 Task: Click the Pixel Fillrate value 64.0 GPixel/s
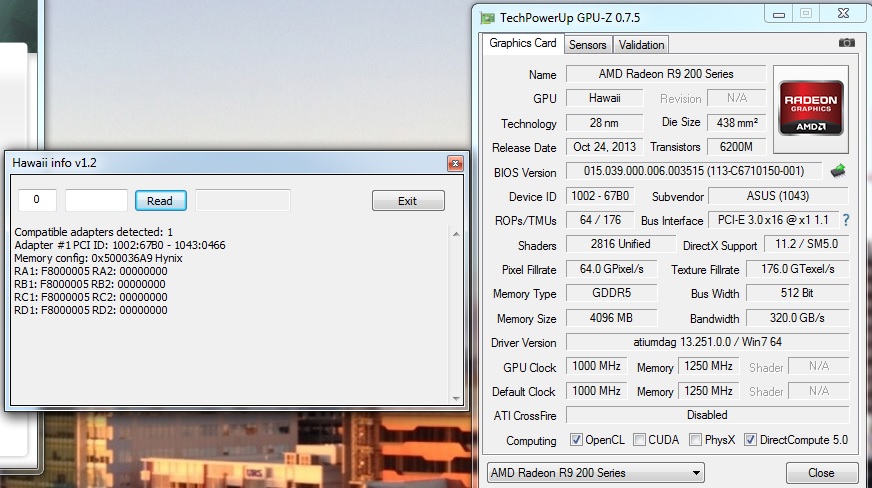(611, 269)
